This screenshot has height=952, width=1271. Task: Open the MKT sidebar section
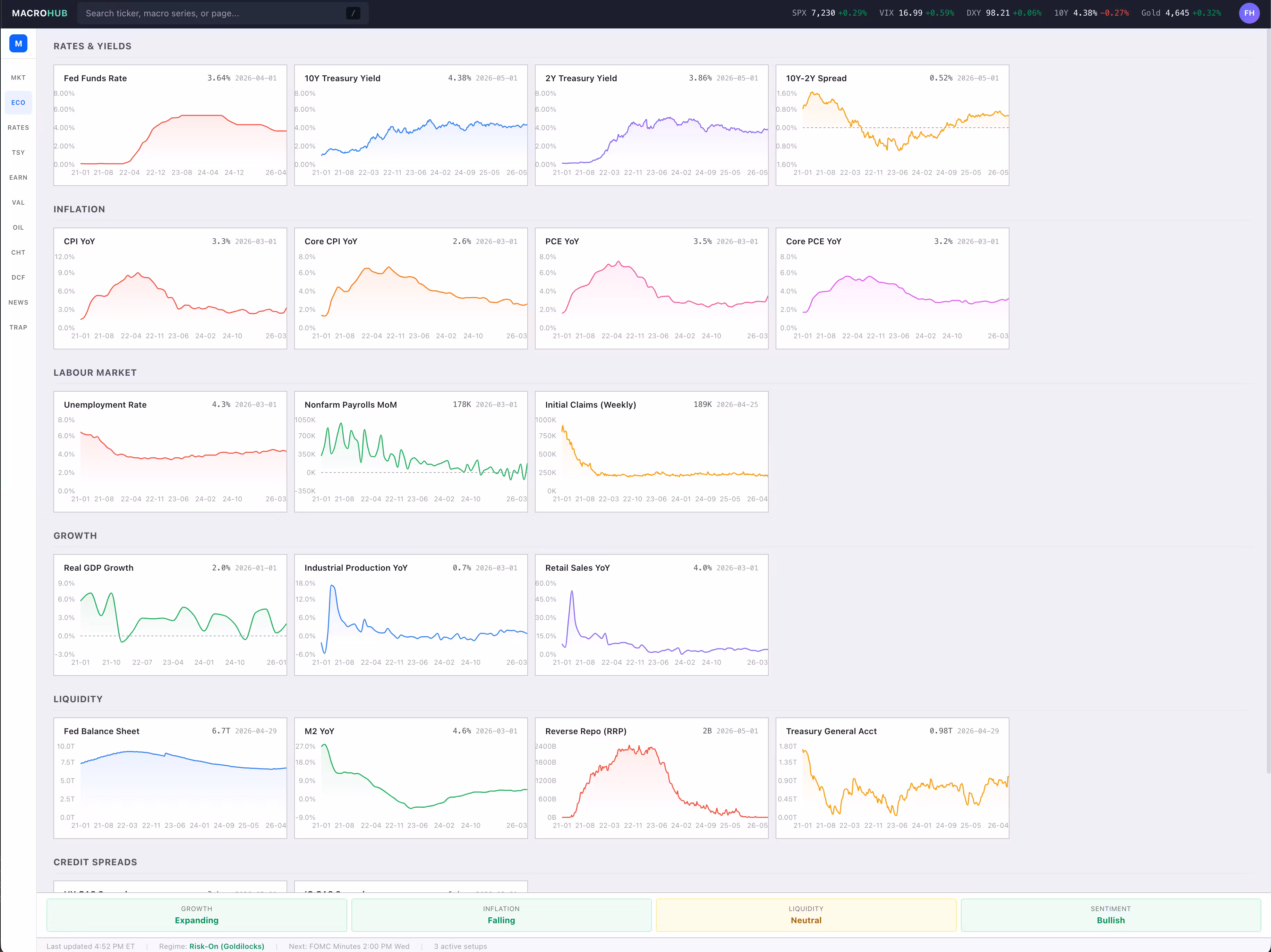click(x=18, y=78)
